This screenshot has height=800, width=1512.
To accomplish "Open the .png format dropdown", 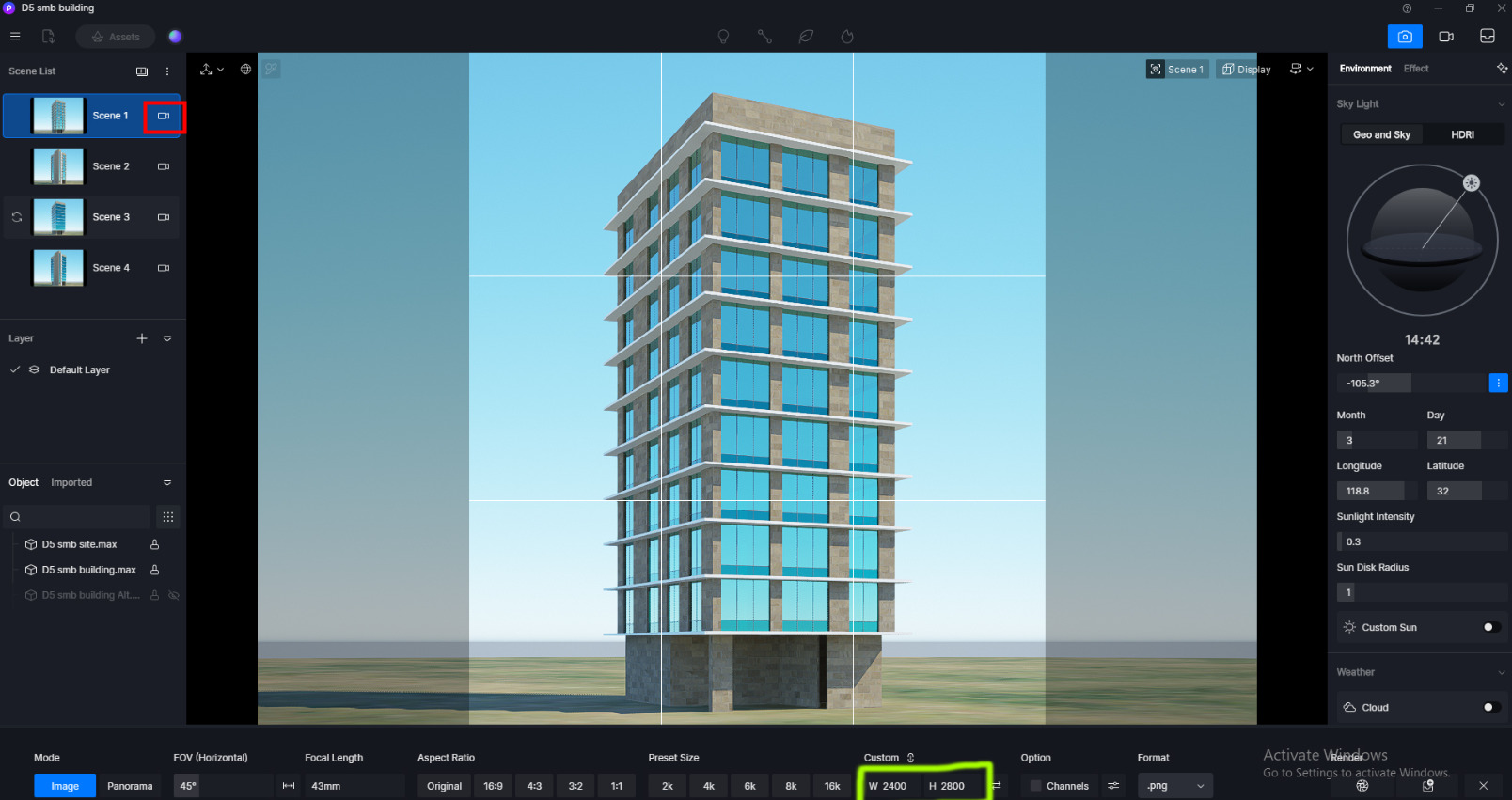I will coord(1175,786).
